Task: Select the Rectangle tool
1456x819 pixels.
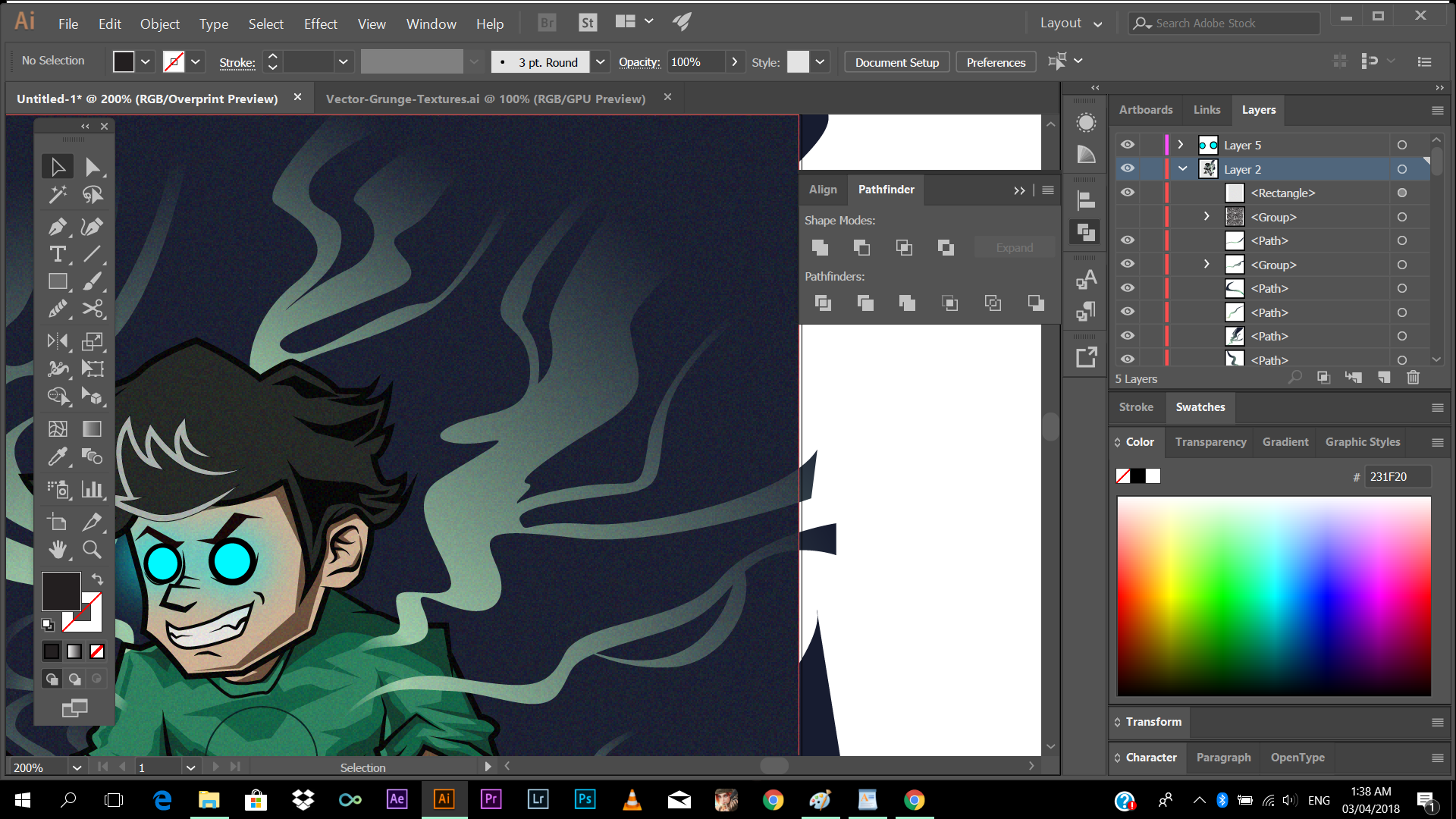Action: point(58,281)
